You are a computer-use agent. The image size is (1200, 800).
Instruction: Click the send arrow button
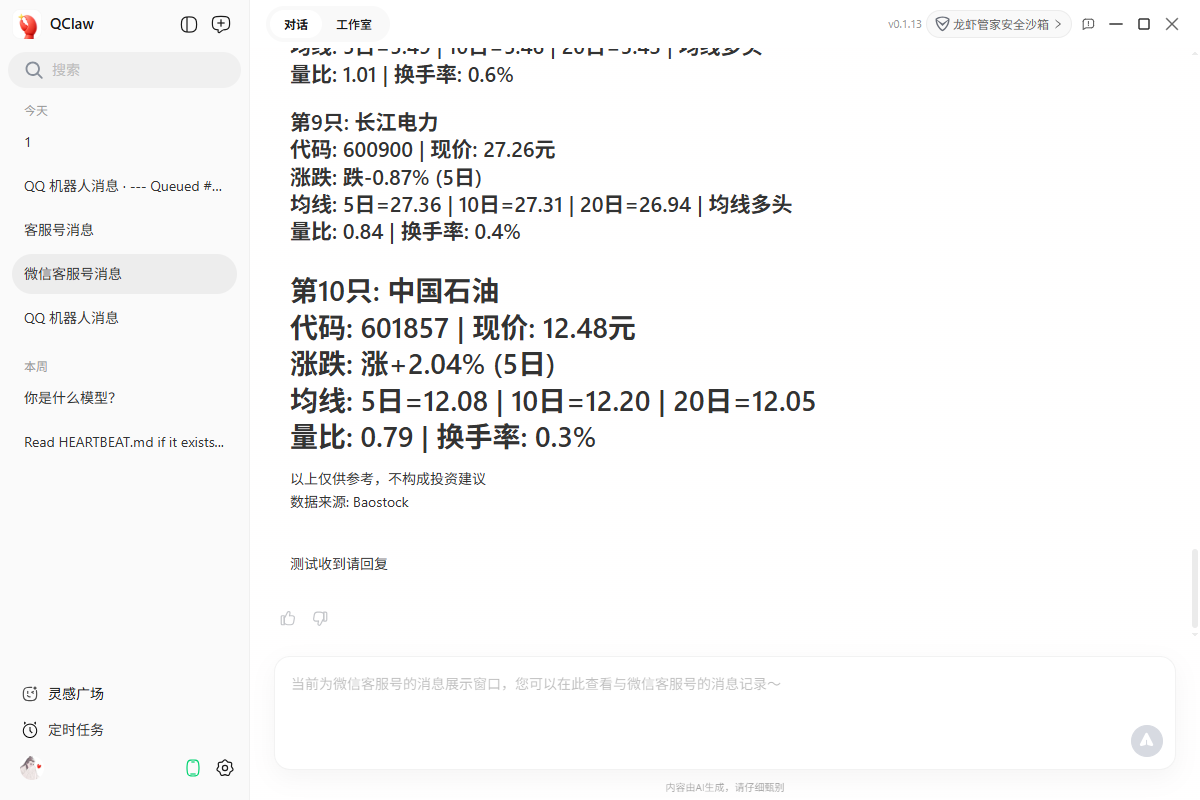point(1147,741)
